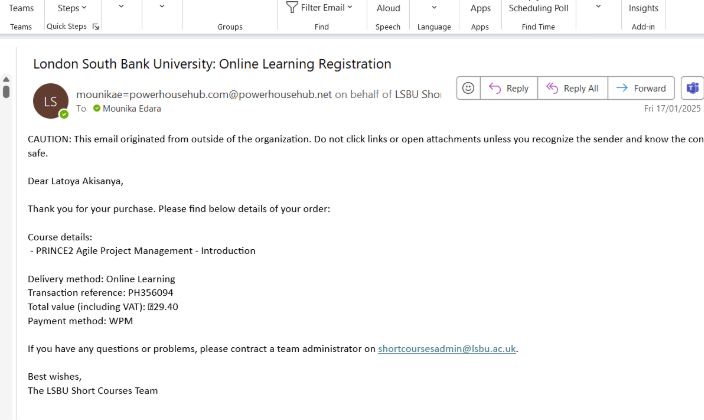Viewport: 704px width, 420px height.
Task: Open the shortcoursesadmin@lsbu.ac.uk email link
Action: (447, 349)
